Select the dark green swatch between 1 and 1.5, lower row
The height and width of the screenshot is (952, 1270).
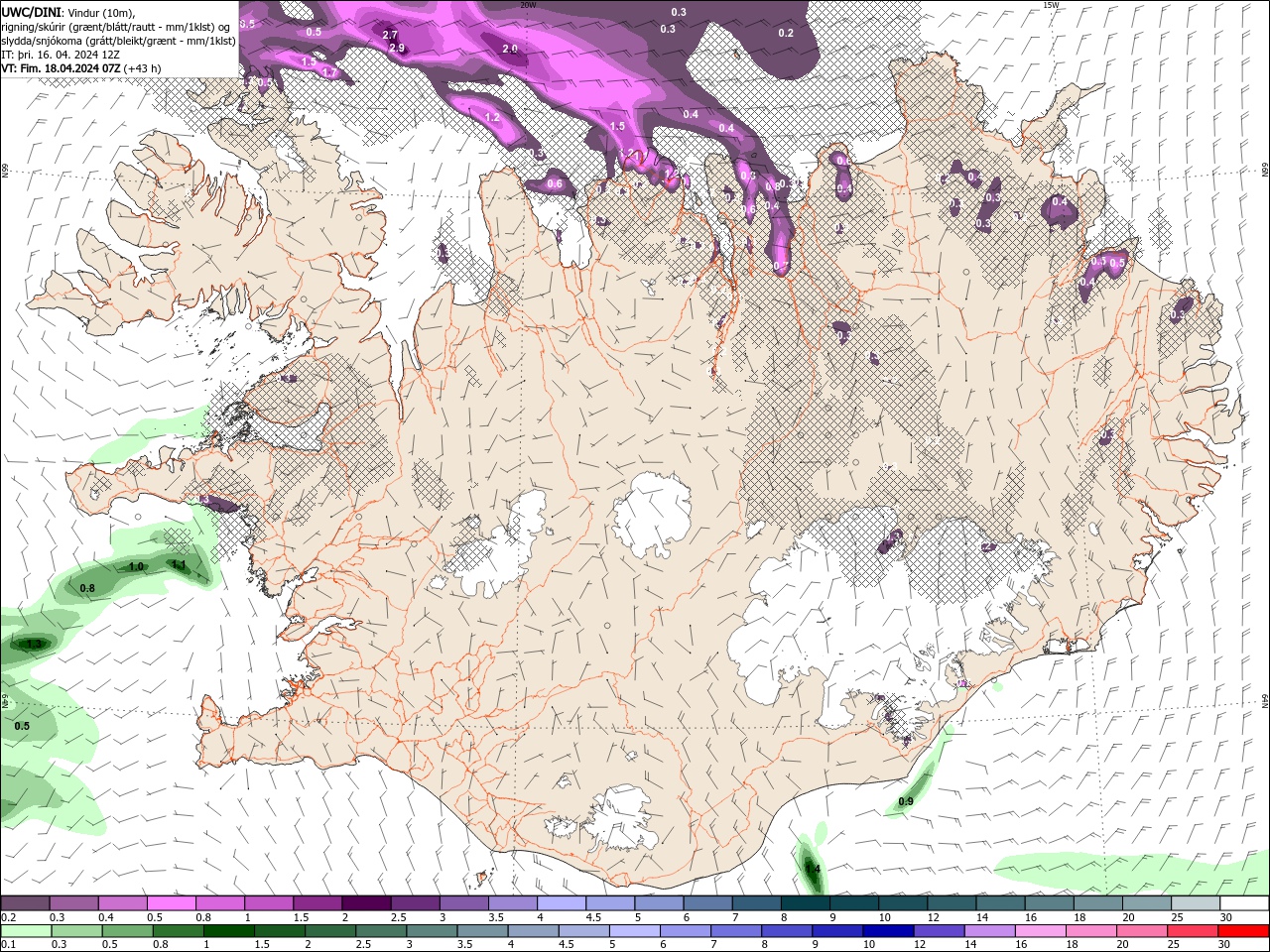pyautogui.click(x=230, y=931)
